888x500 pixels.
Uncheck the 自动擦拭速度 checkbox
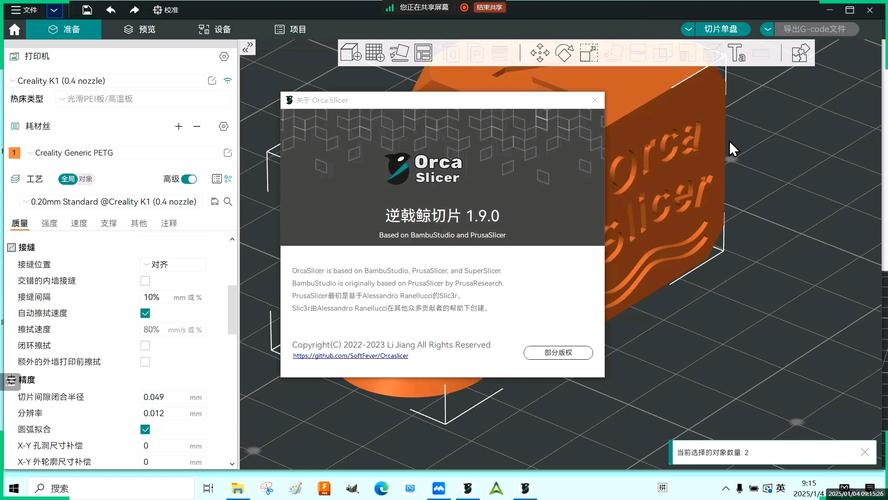coord(145,313)
